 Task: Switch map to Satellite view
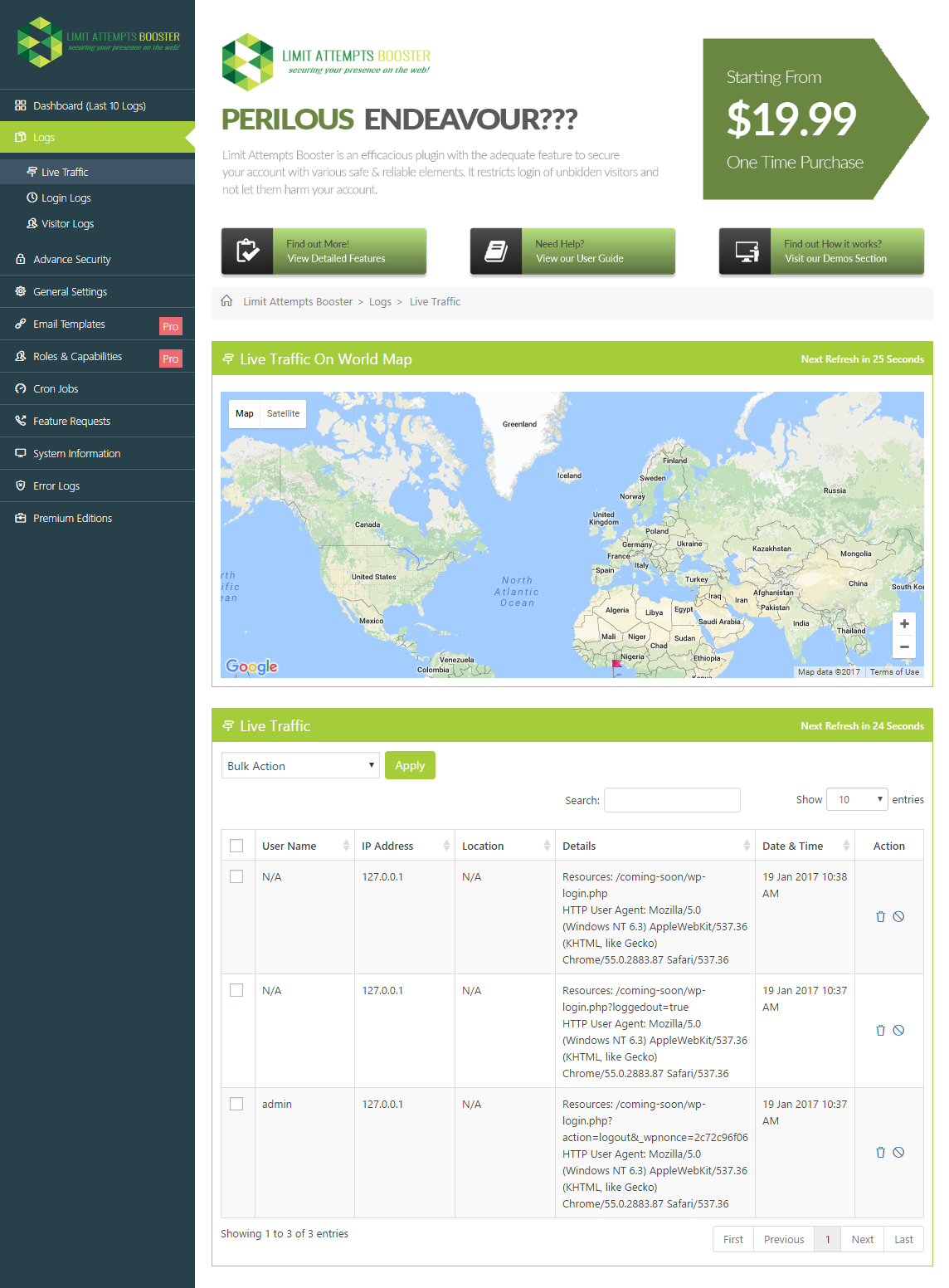click(283, 413)
